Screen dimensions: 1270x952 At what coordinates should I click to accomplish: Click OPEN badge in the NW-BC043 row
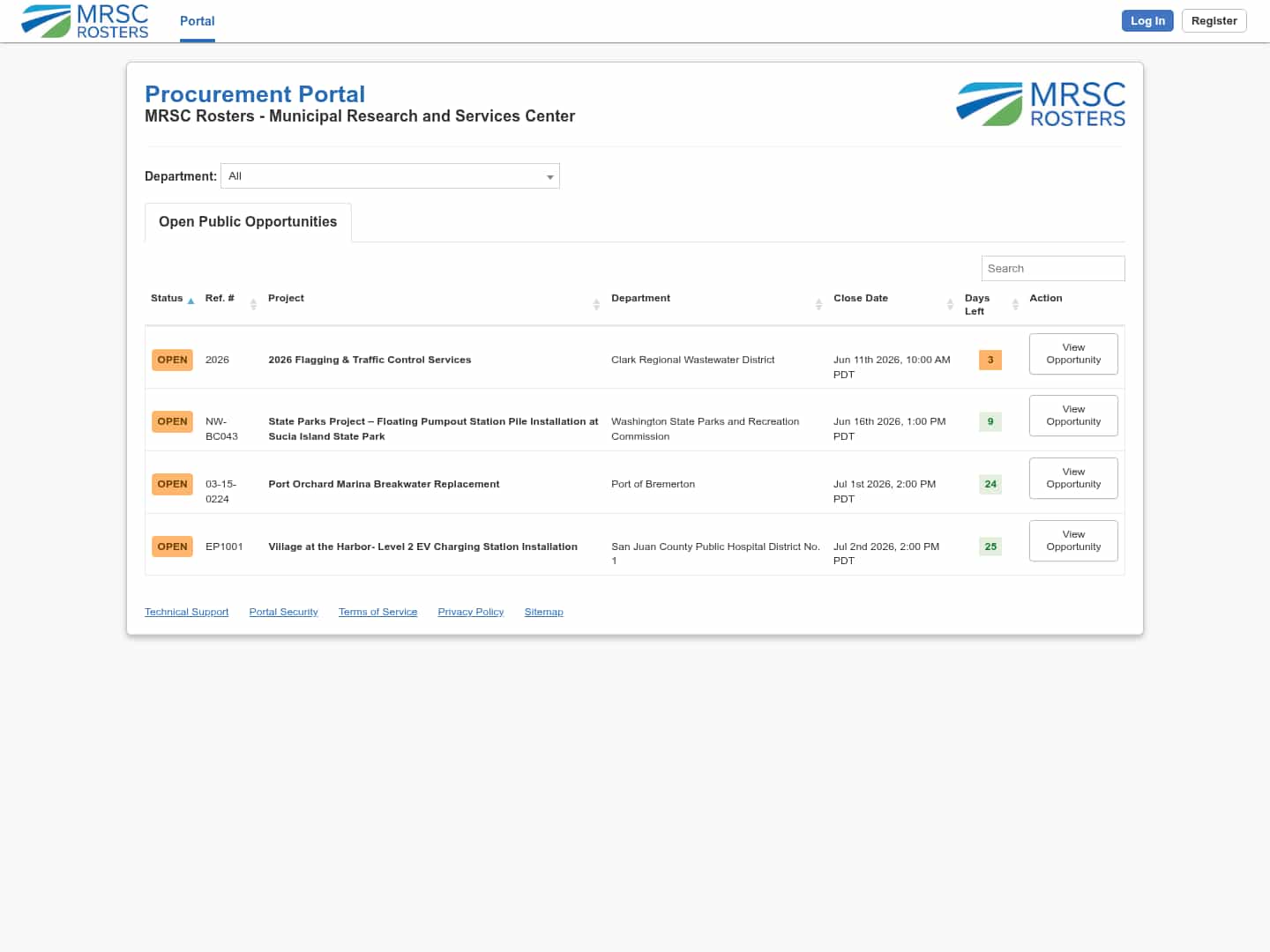(172, 421)
